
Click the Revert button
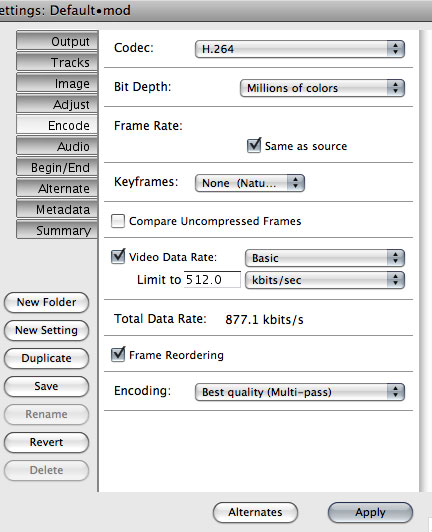[46, 442]
